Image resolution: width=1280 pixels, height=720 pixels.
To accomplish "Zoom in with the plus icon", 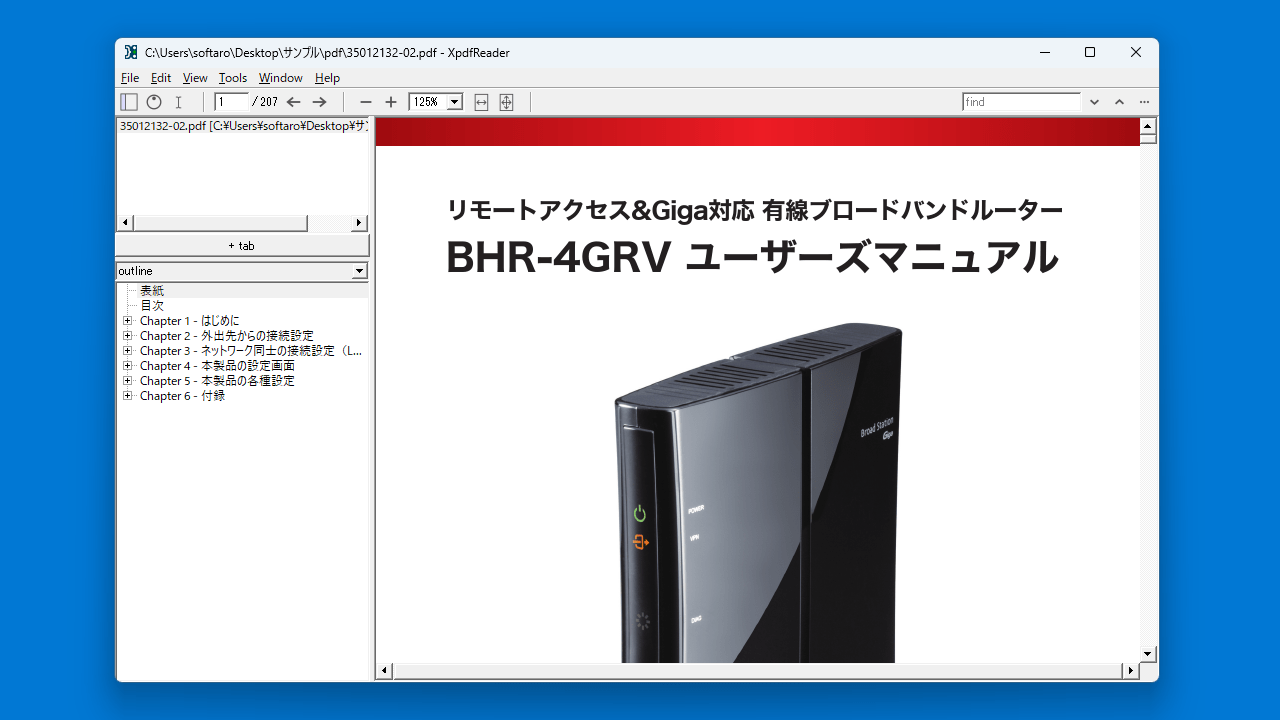I will pos(391,102).
